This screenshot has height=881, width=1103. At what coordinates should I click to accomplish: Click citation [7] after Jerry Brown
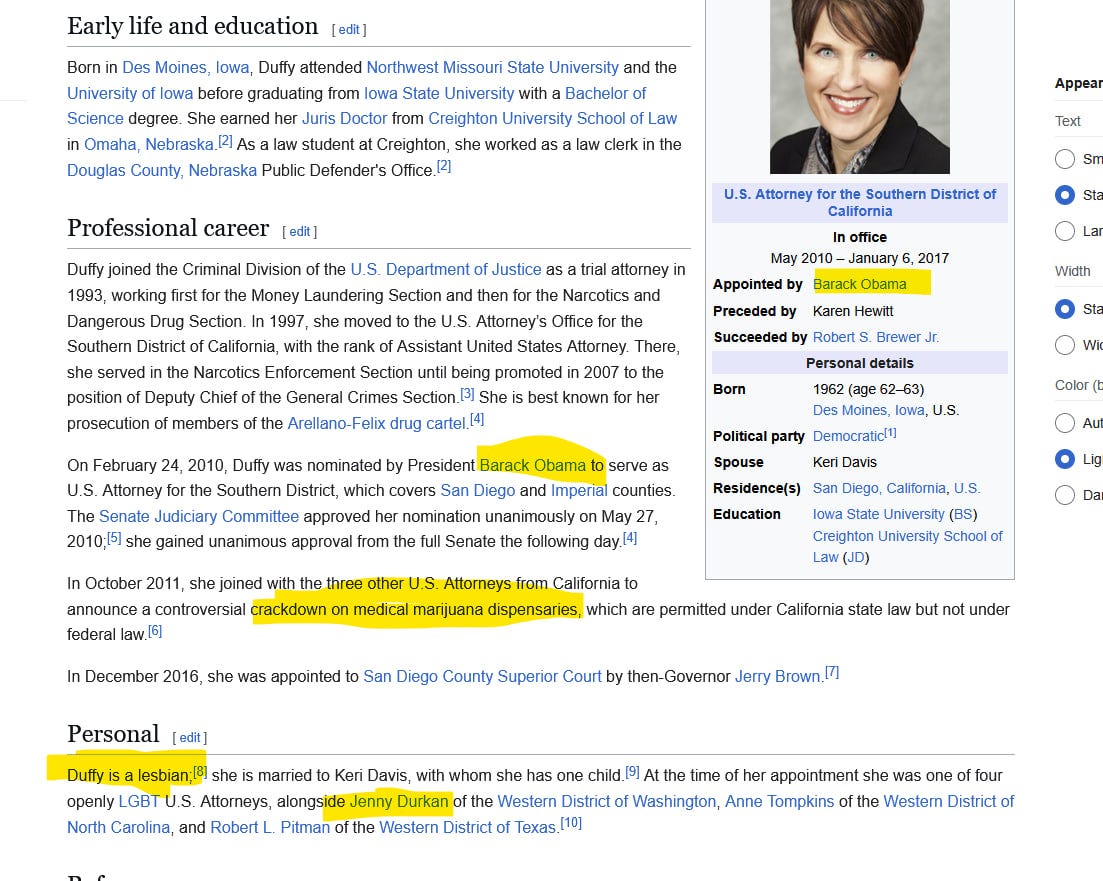[831, 673]
